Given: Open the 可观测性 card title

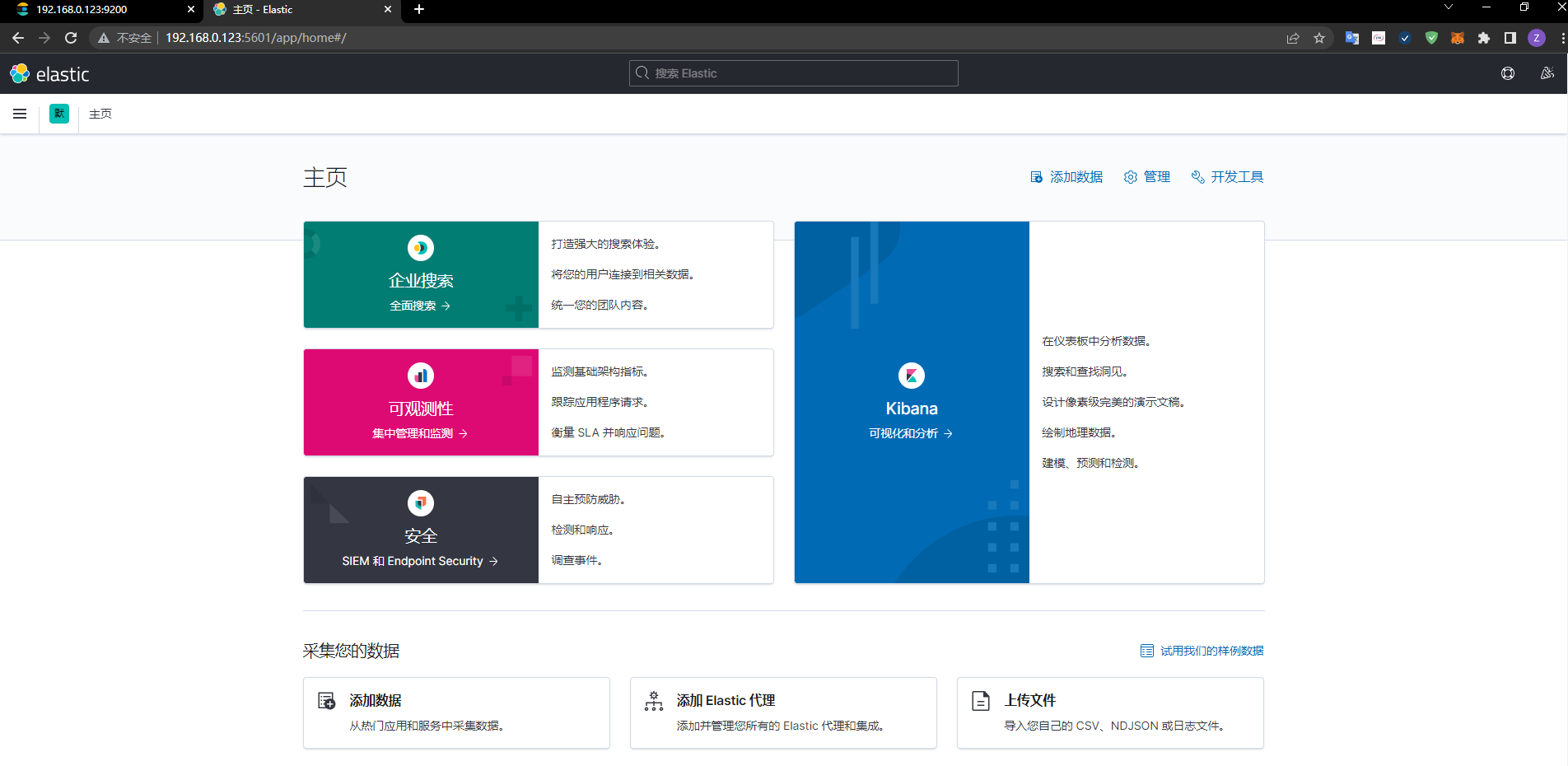Looking at the screenshot, I should [x=421, y=409].
